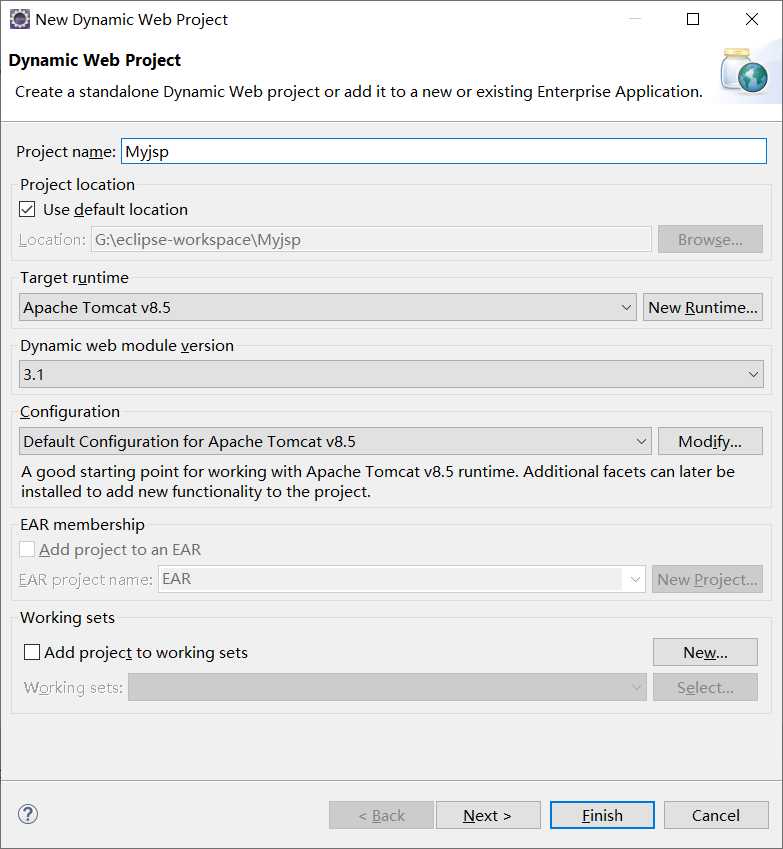Click the EAR project name dropdown arrow
The image size is (783, 849).
point(634,579)
